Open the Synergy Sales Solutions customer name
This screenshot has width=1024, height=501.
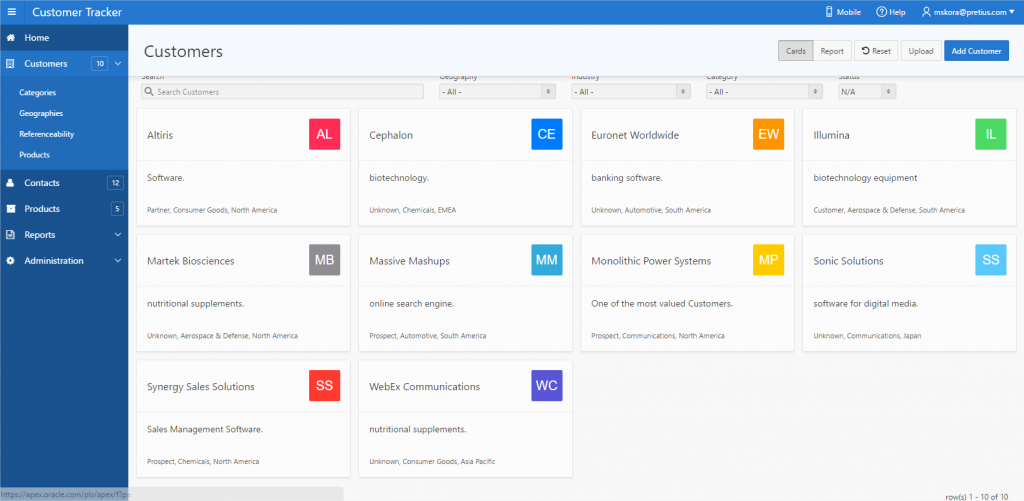(x=200, y=386)
